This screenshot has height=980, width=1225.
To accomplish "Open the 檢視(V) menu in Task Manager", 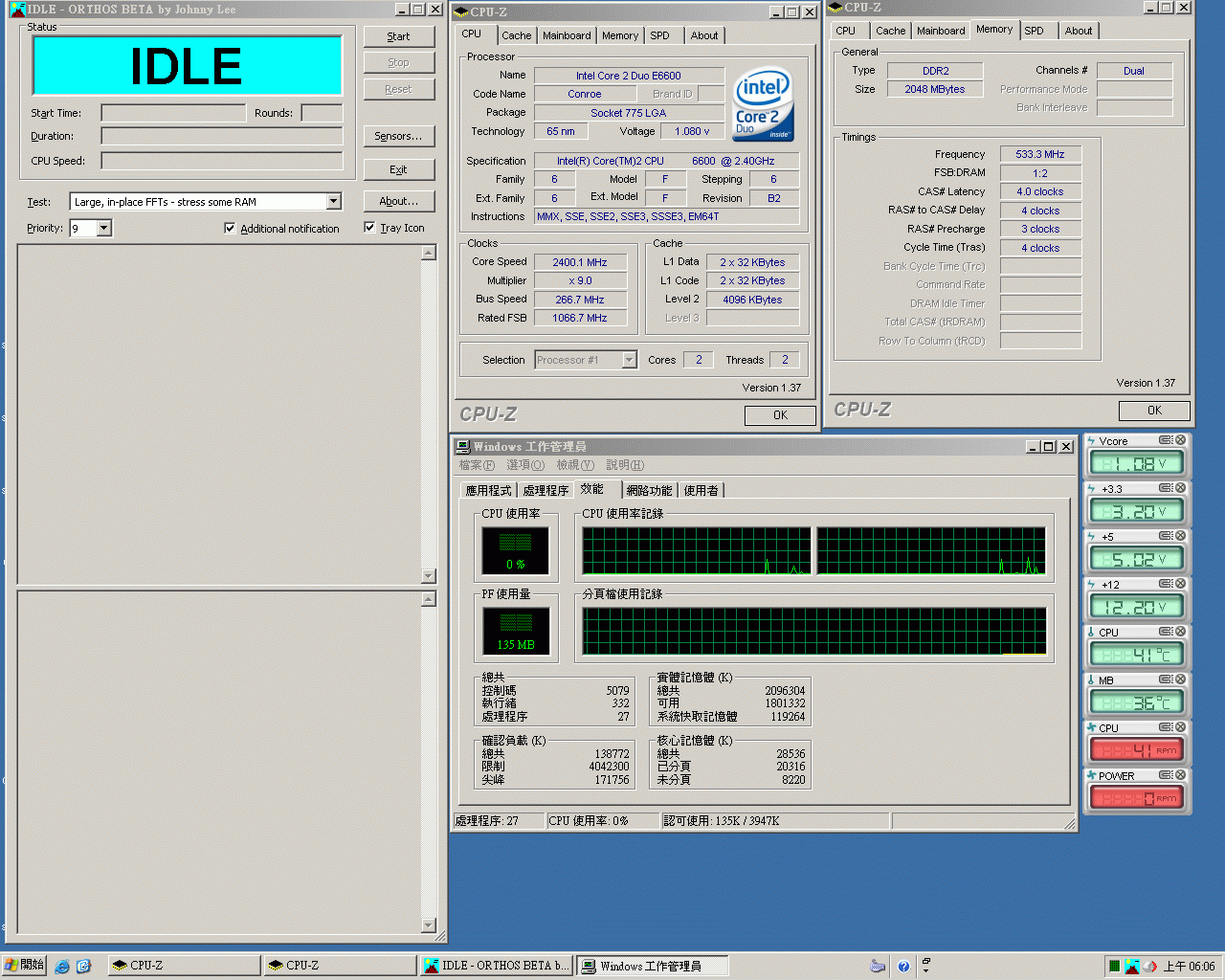I will click(575, 465).
